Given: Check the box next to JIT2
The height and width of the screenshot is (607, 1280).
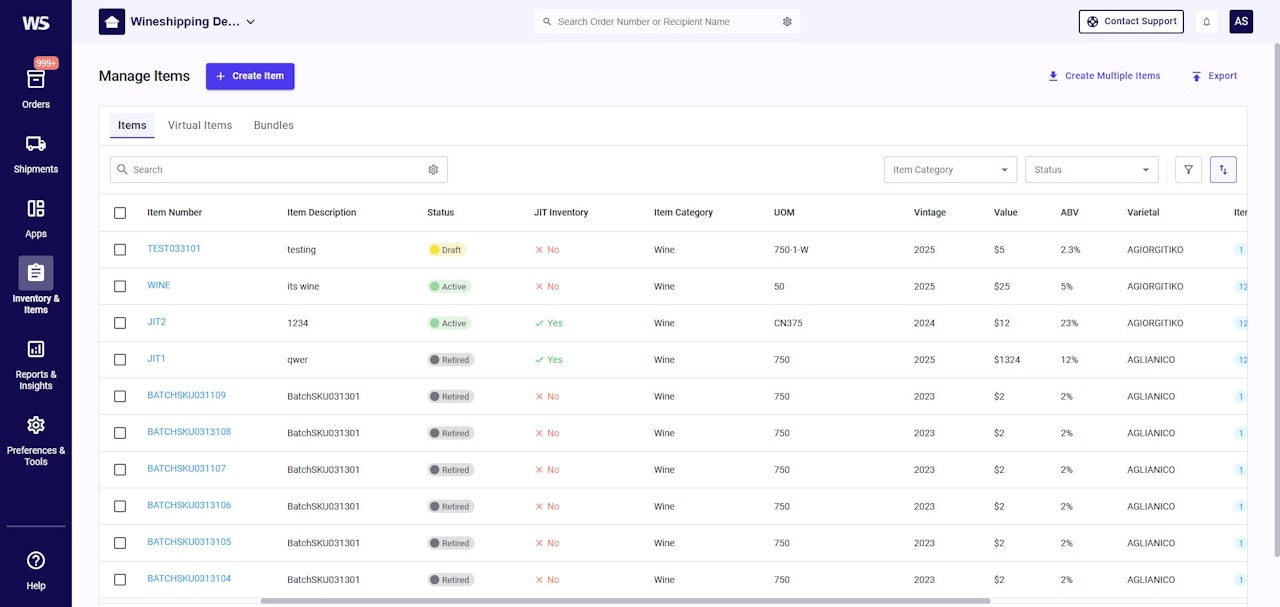Looking at the screenshot, I should [x=120, y=323].
